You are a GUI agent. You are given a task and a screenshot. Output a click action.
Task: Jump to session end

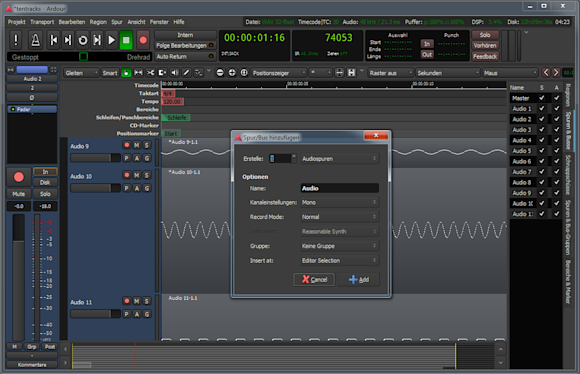[x=68, y=40]
